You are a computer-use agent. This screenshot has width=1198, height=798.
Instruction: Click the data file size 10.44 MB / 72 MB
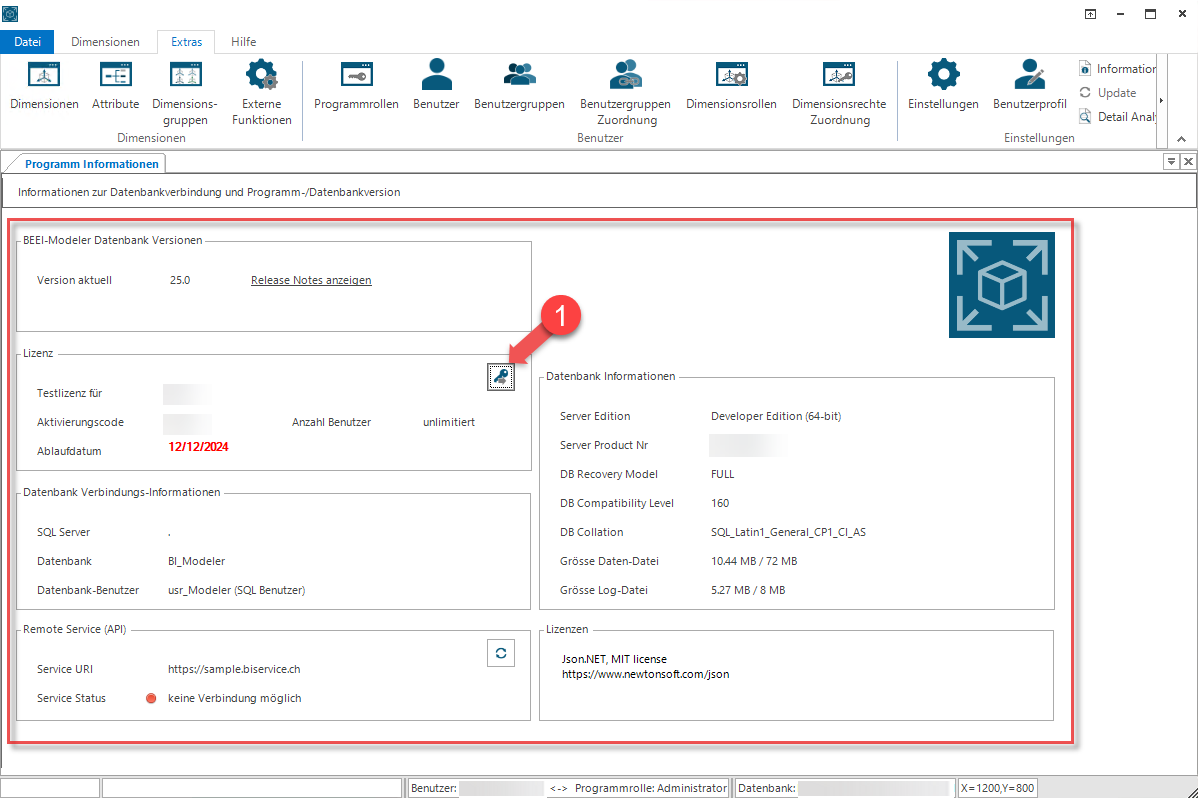coord(753,561)
